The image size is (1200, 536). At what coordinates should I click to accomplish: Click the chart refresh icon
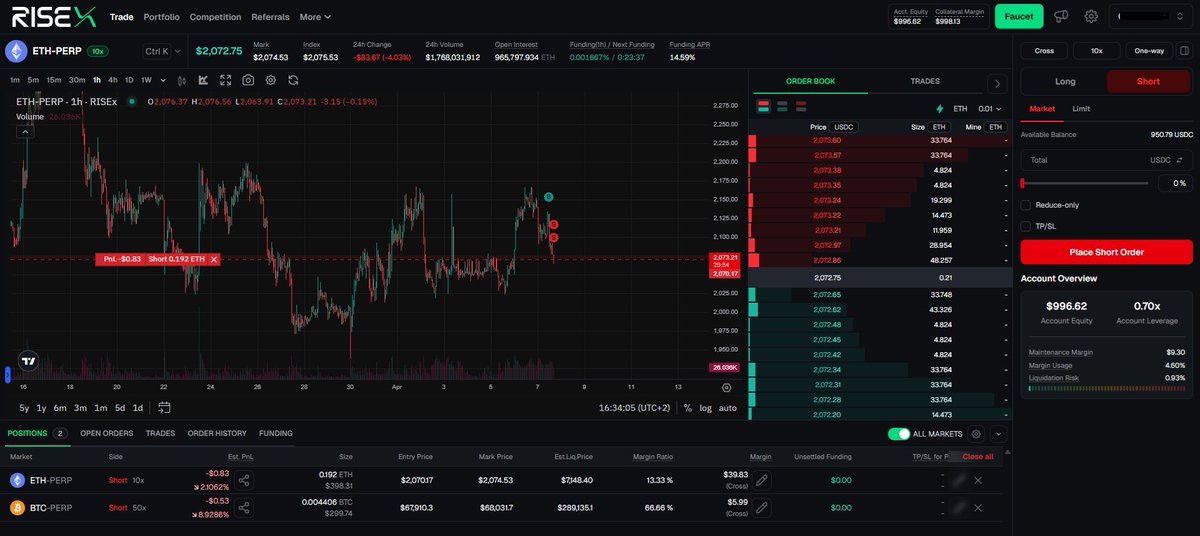click(293, 79)
